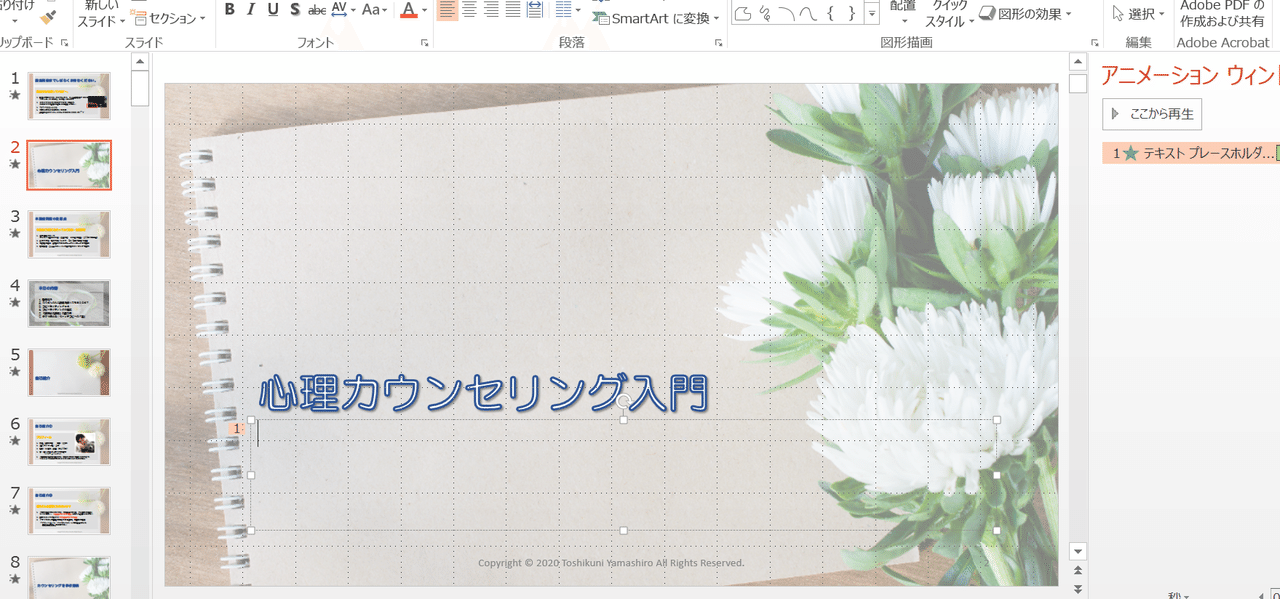
Task: Select slide 3 thumbnail
Action: pyautogui.click(x=69, y=234)
